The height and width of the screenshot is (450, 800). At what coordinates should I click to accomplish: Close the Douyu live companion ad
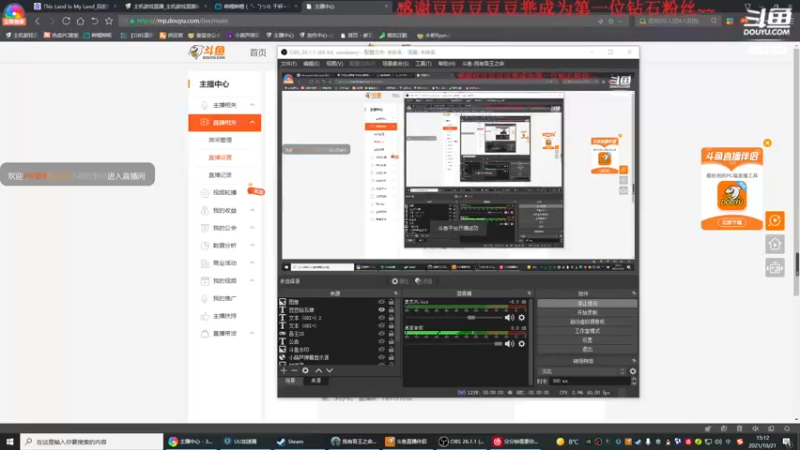767,143
